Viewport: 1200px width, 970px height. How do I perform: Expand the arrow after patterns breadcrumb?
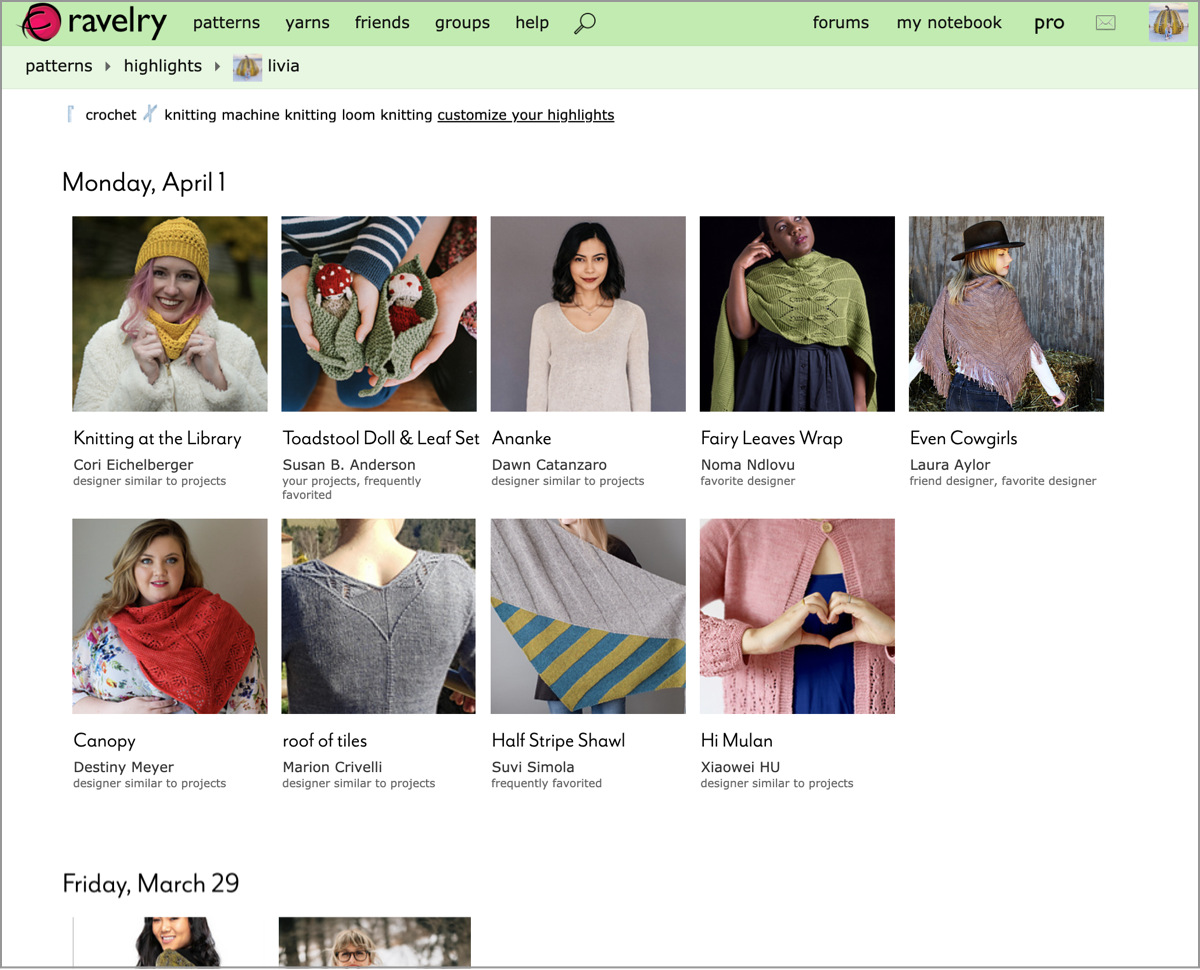click(108, 67)
